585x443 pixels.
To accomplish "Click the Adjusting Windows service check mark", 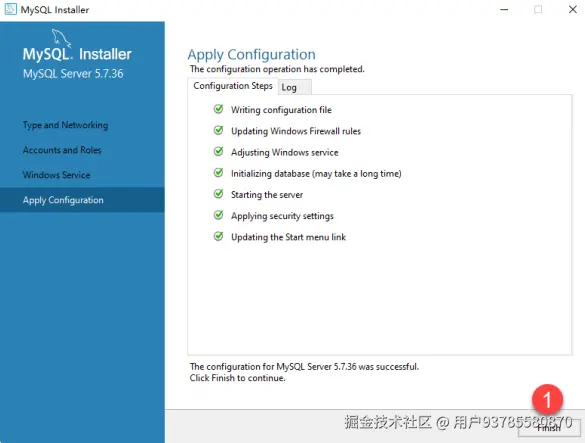I will (x=219, y=152).
